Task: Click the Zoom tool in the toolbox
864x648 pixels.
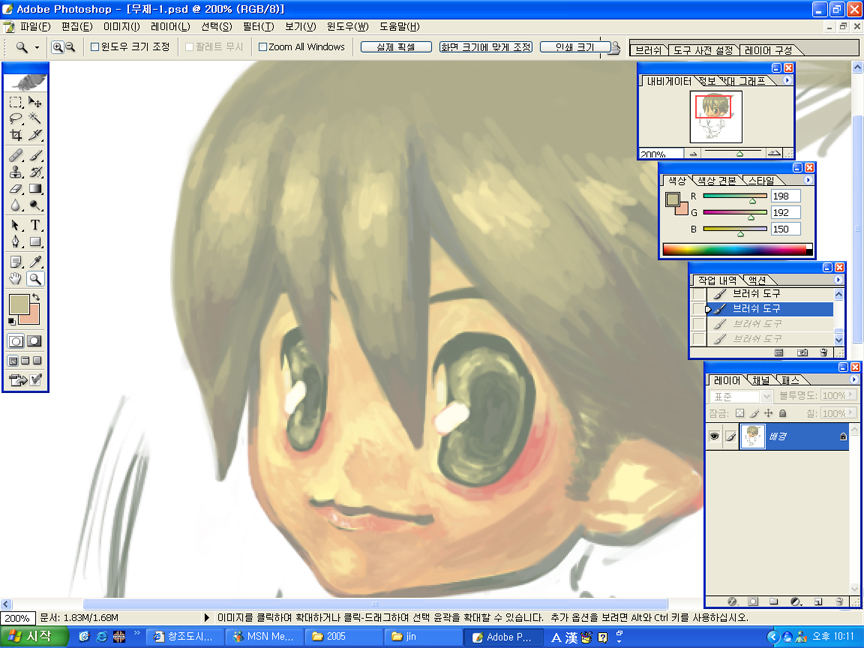Action: [x=35, y=279]
